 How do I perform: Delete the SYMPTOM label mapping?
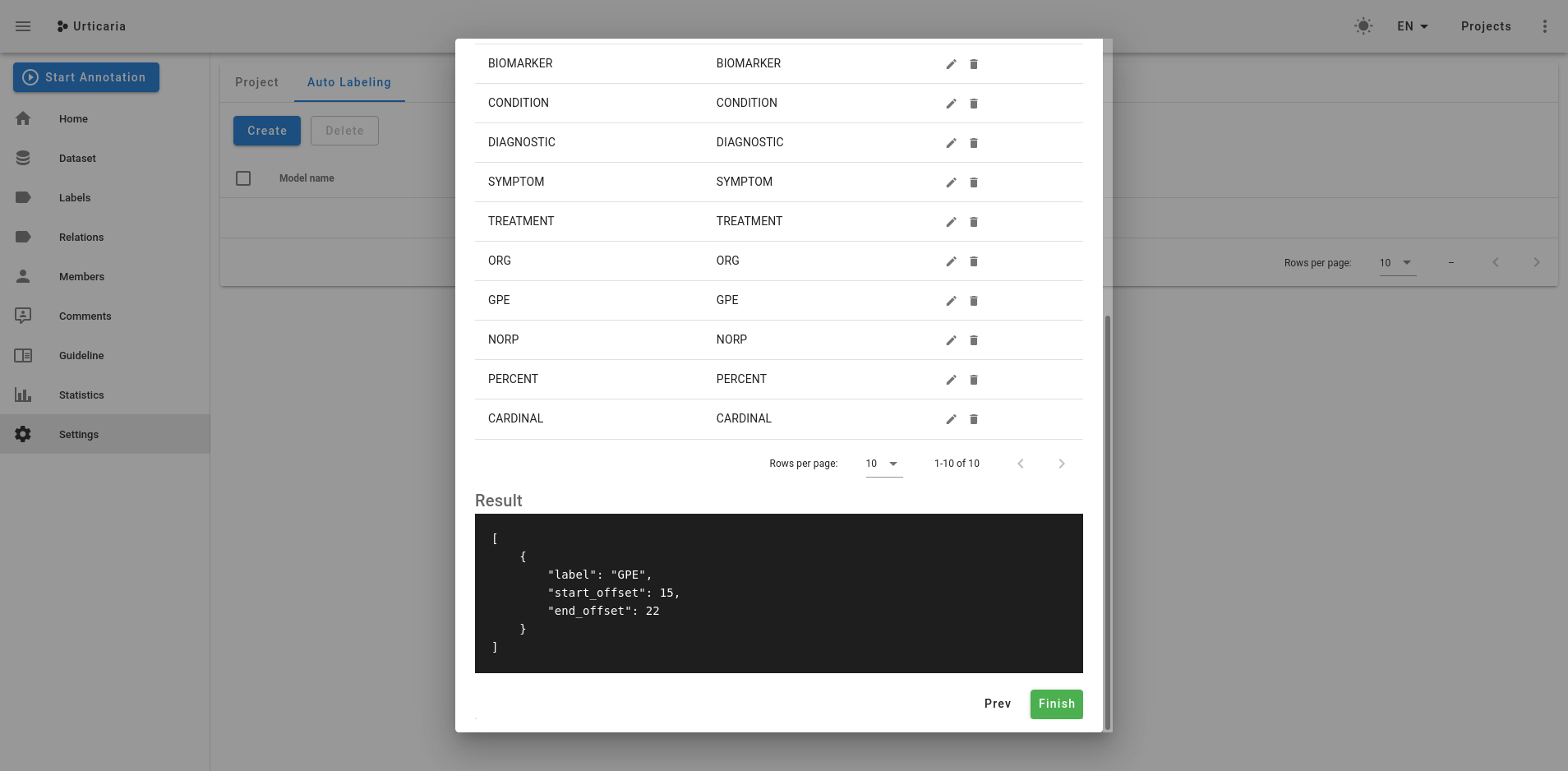click(x=974, y=182)
